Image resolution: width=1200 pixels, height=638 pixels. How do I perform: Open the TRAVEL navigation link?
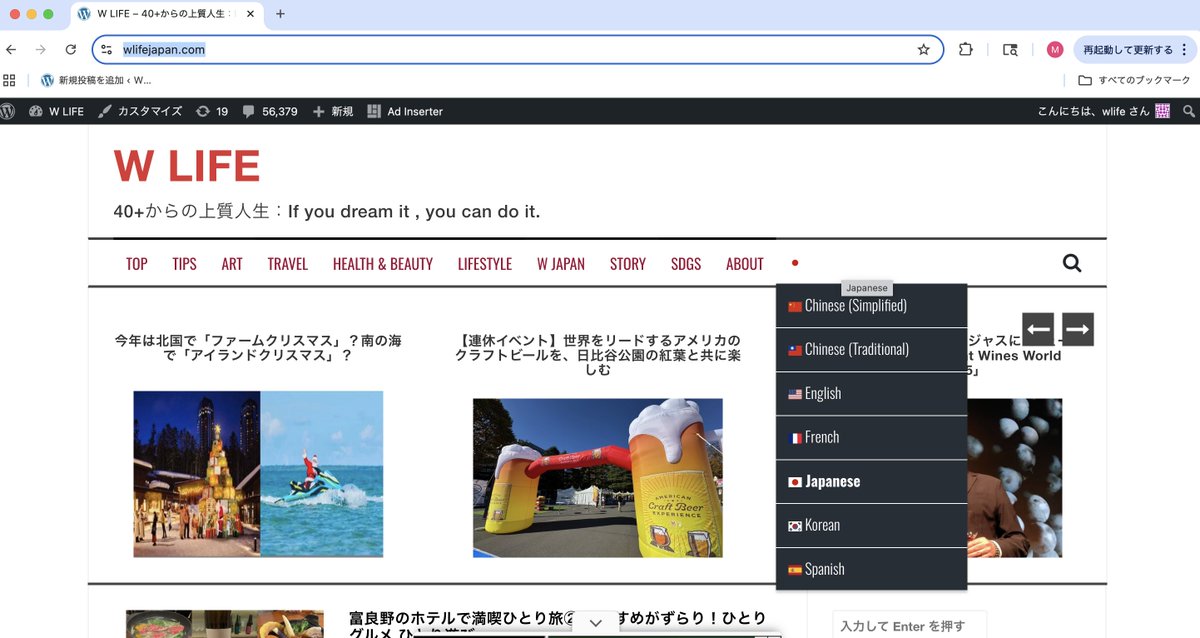pos(288,264)
